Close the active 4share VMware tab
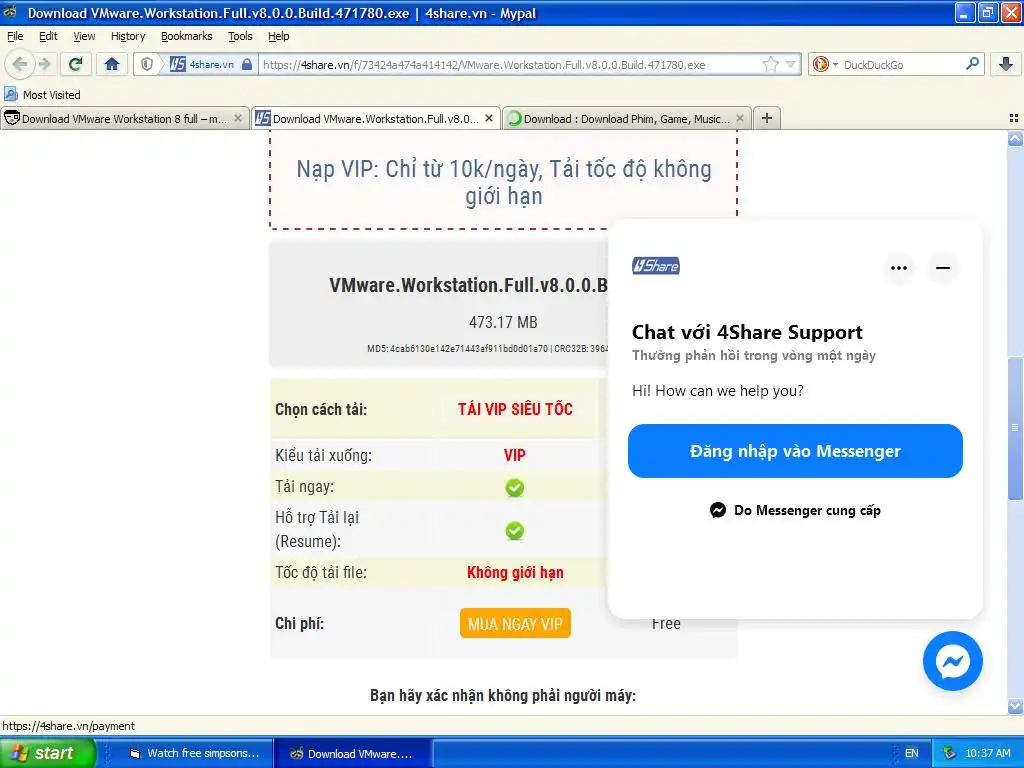The width and height of the screenshot is (1024, 768). point(488,118)
